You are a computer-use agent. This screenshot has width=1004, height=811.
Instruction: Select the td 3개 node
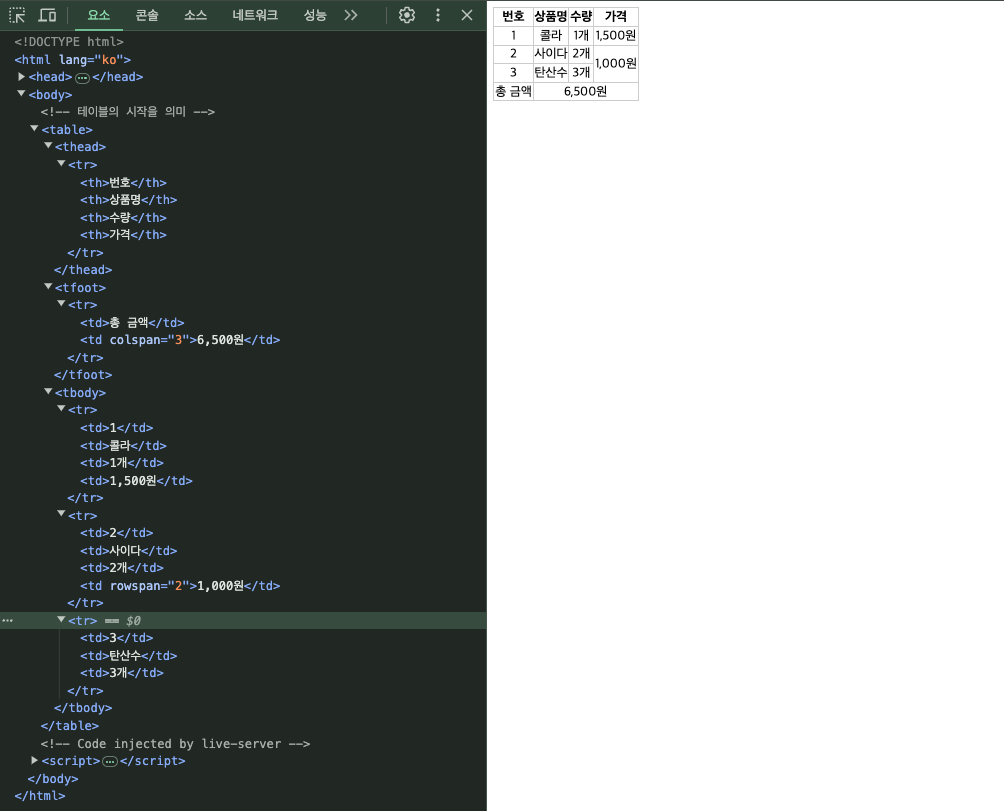point(122,673)
